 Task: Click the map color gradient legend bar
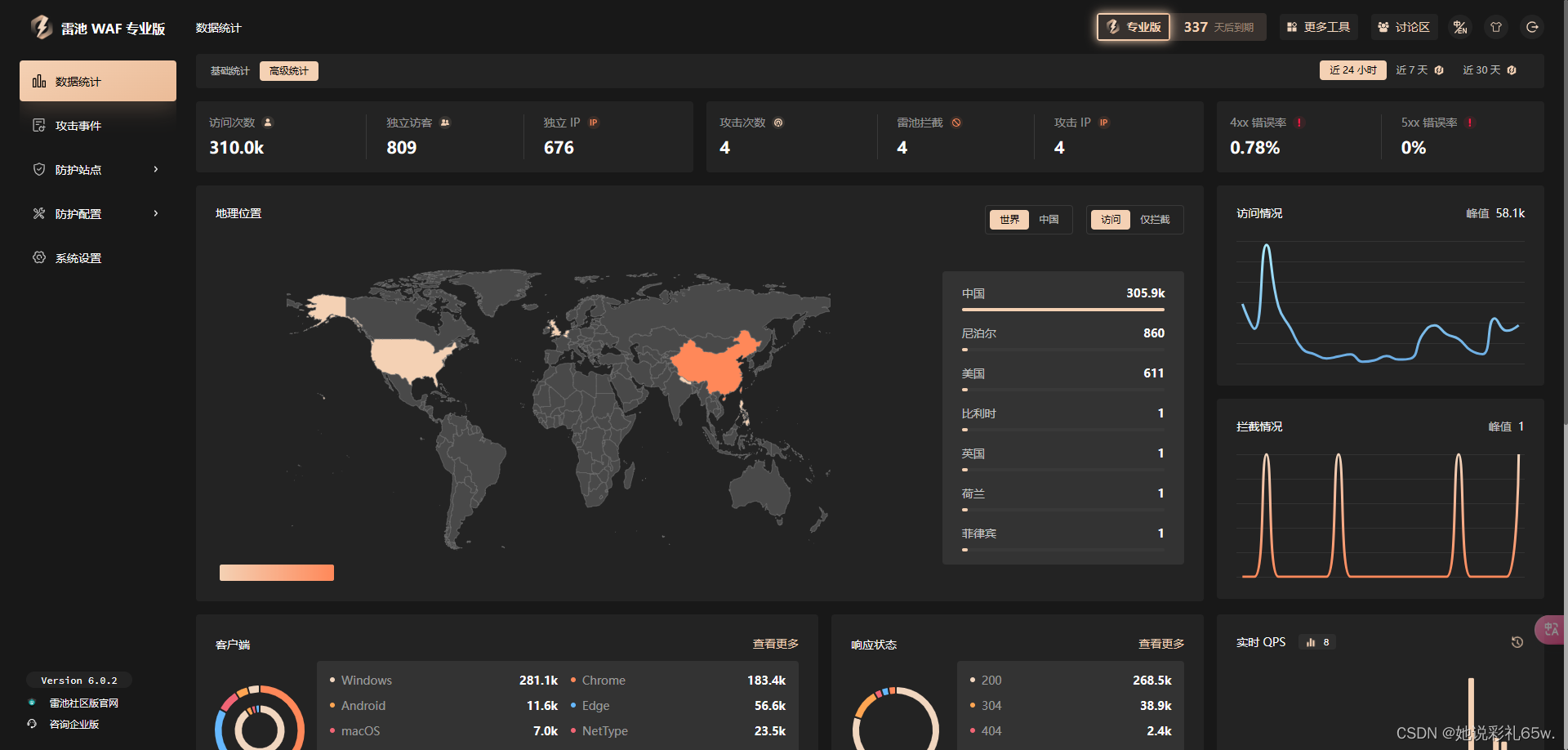point(277,573)
